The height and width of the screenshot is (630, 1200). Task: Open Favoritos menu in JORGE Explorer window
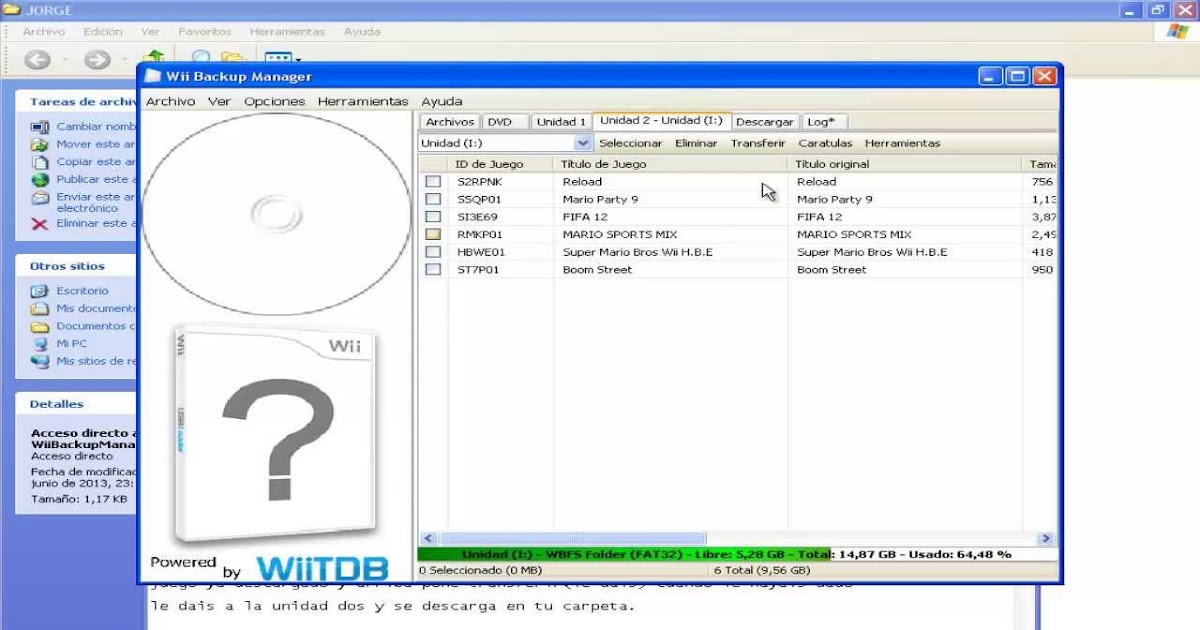[x=205, y=32]
